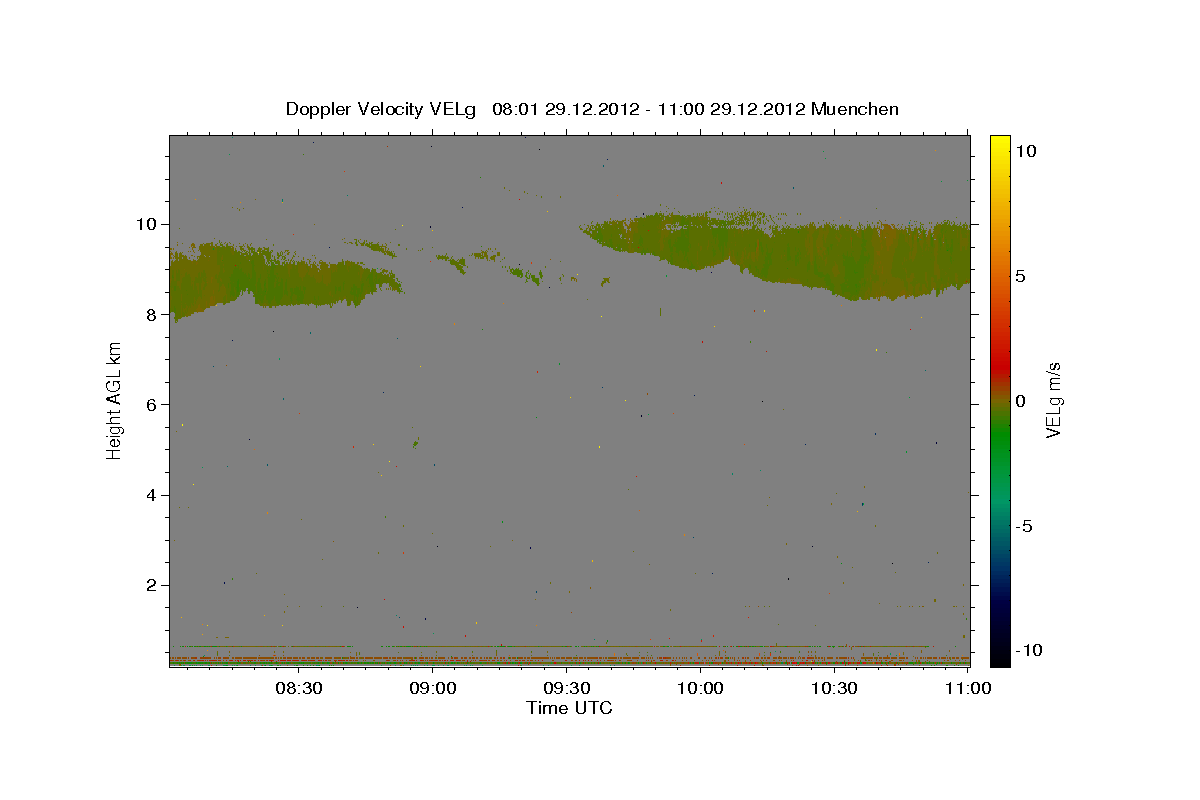Click the colorbar value 0 label

(x=1019, y=401)
